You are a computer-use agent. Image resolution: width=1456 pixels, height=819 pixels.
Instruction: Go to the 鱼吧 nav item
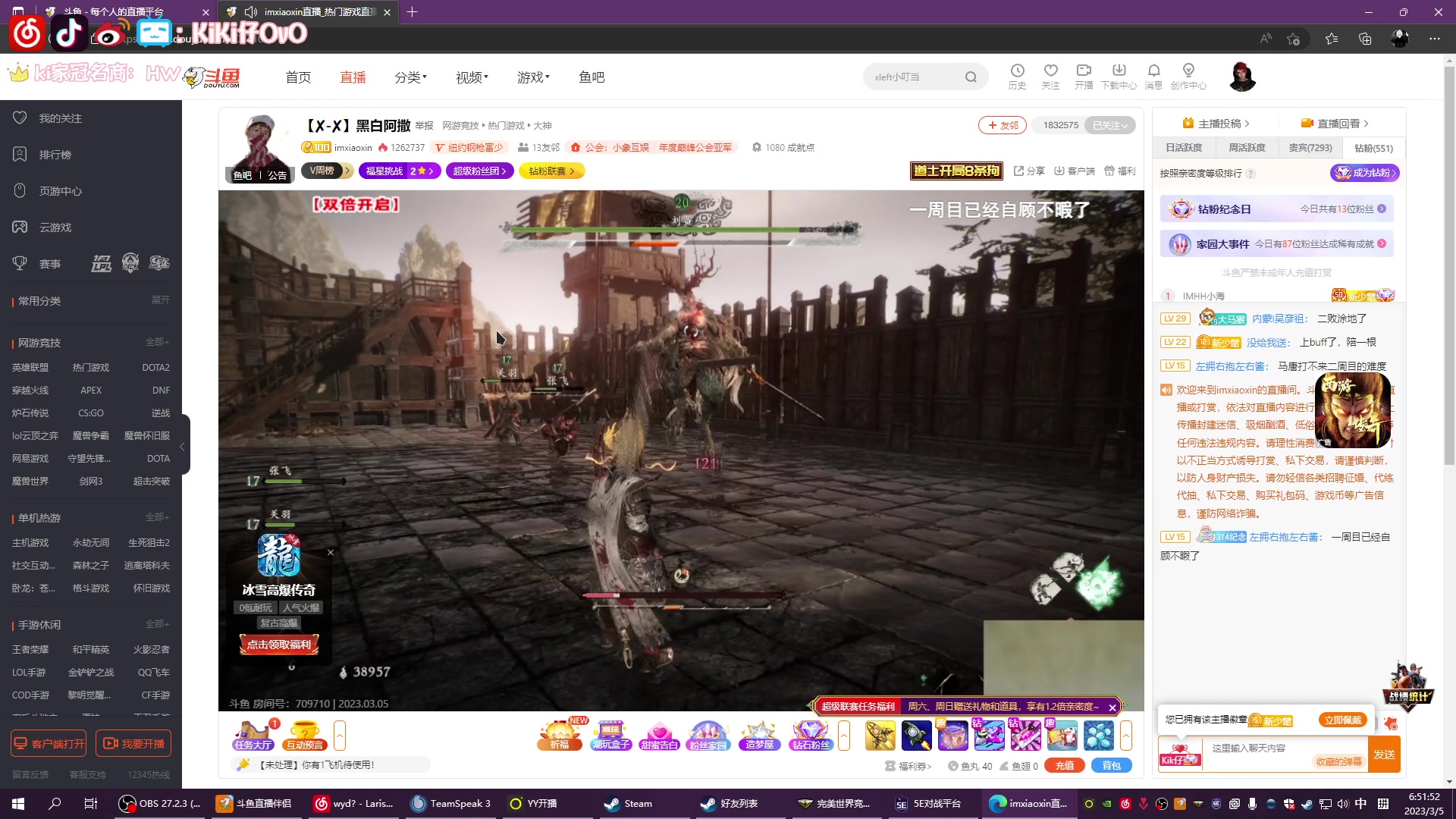click(x=591, y=77)
